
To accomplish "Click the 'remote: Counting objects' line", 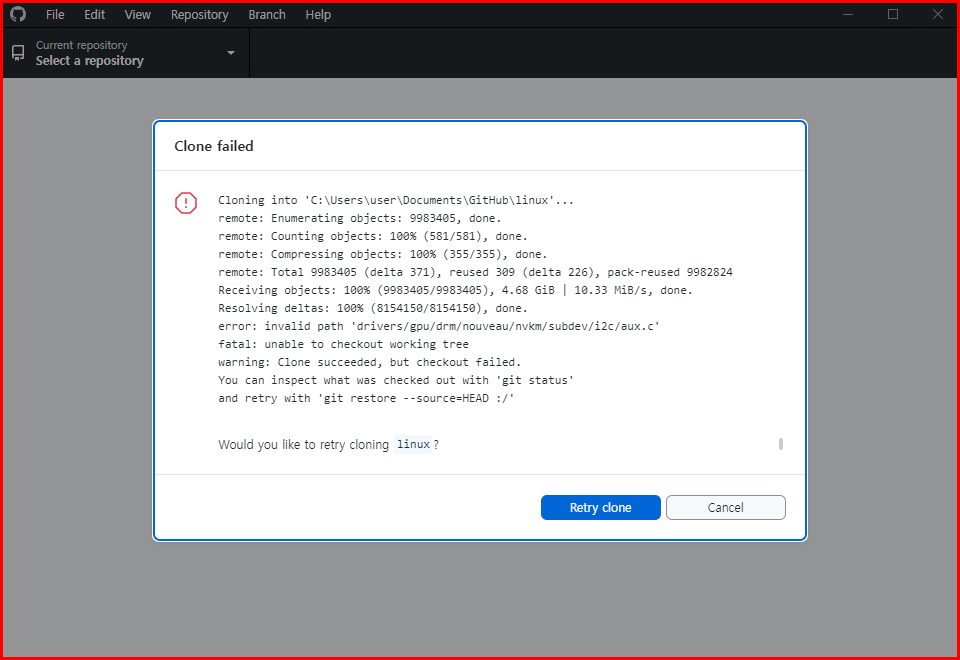I will pyautogui.click(x=373, y=236).
